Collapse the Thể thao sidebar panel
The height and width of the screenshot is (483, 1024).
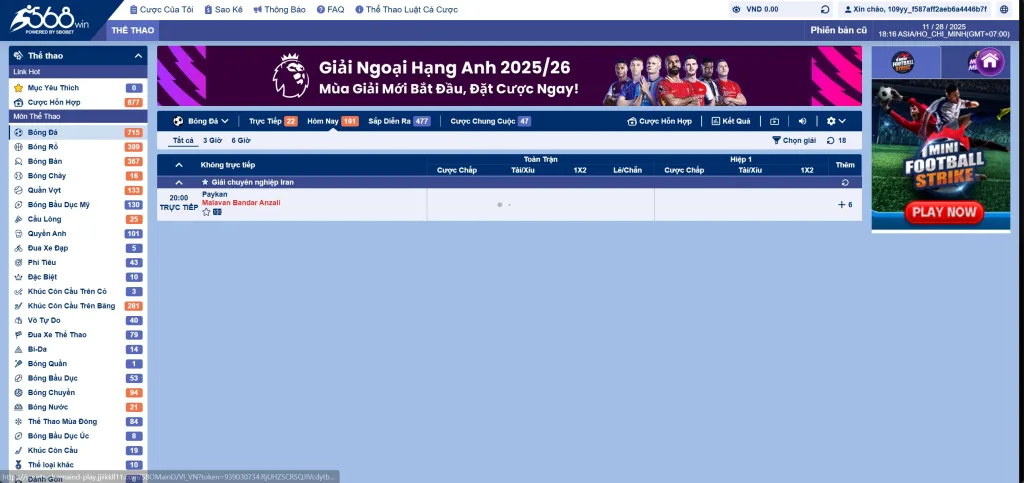(138, 56)
